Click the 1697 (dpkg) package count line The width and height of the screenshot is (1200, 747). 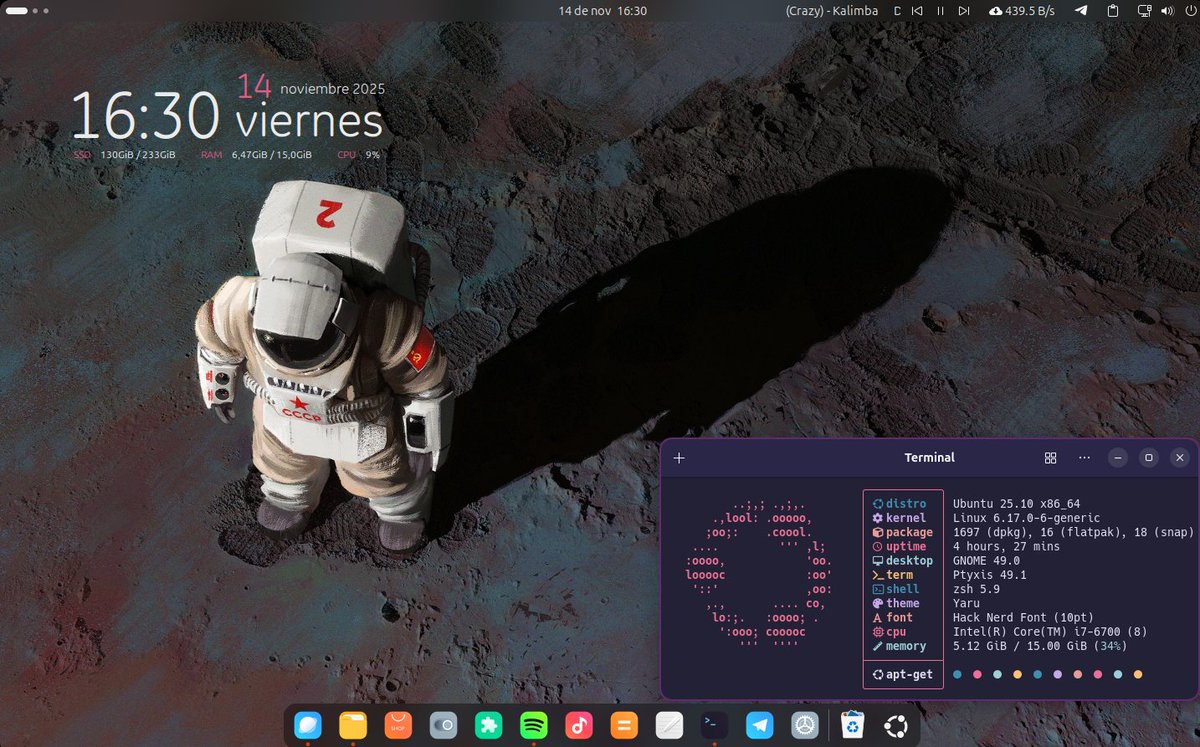[1073, 532]
